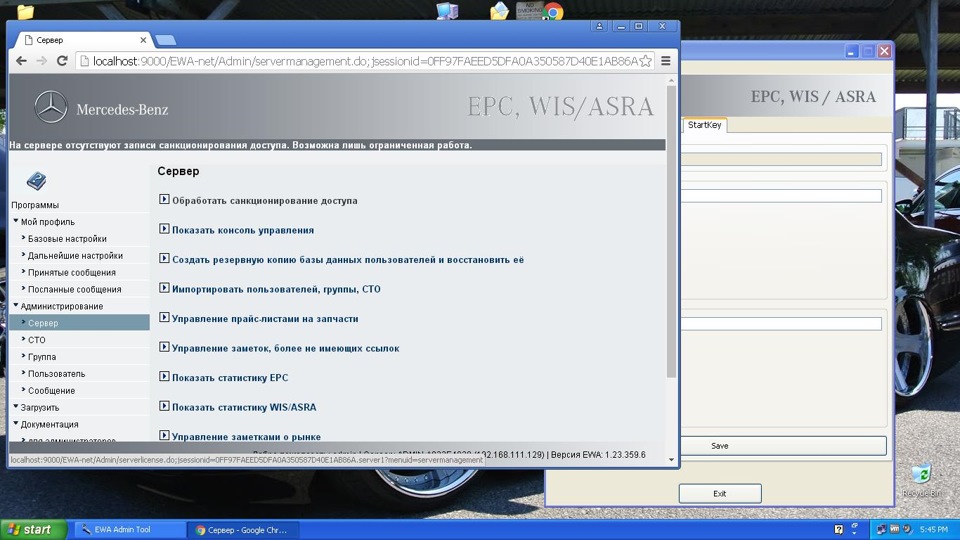Click the page icon in address bar
The image size is (960, 540).
coord(84,61)
